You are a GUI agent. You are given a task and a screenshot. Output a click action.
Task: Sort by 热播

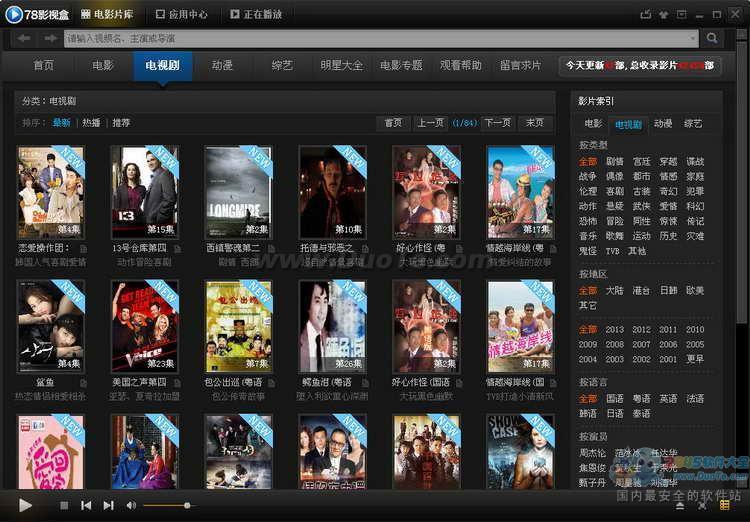(91, 123)
